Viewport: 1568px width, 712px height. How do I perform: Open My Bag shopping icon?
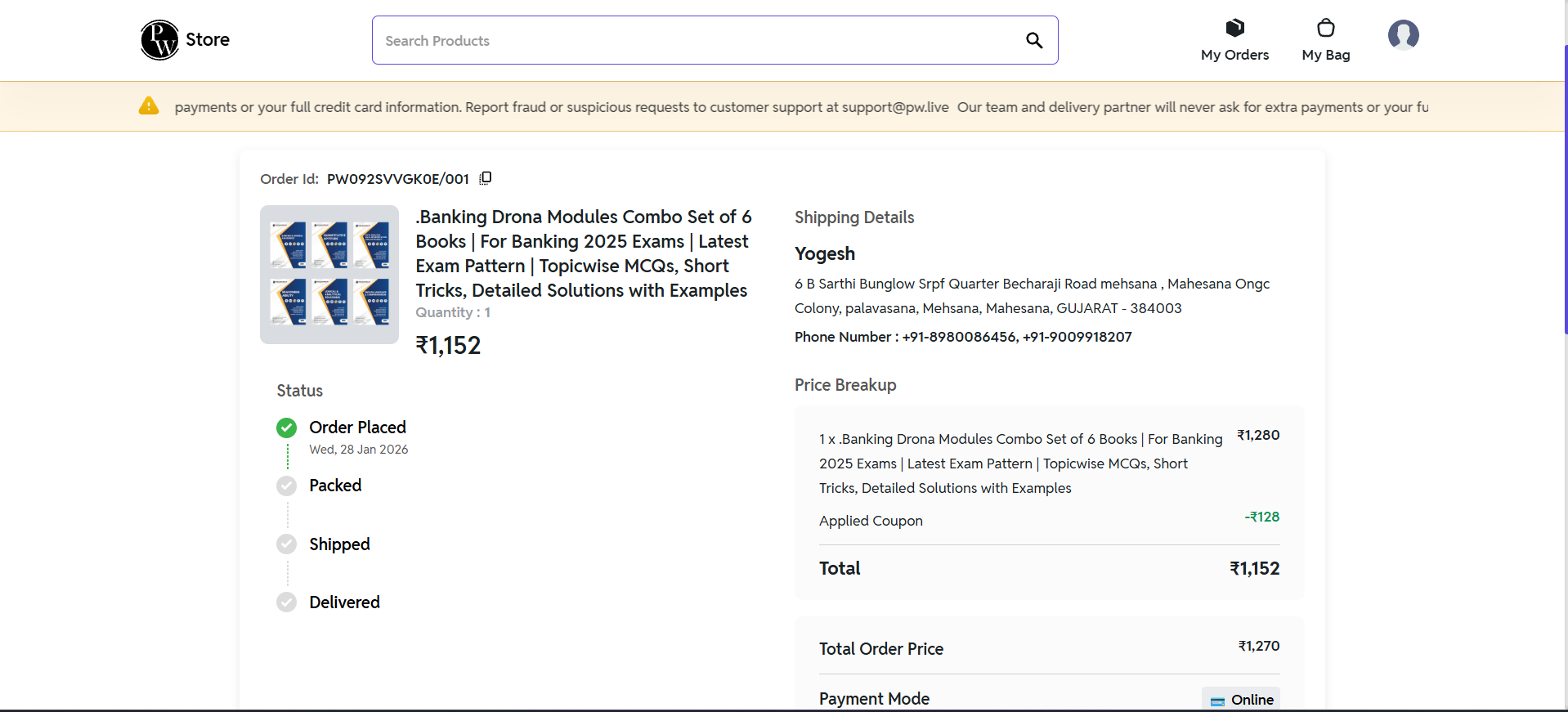click(x=1325, y=29)
